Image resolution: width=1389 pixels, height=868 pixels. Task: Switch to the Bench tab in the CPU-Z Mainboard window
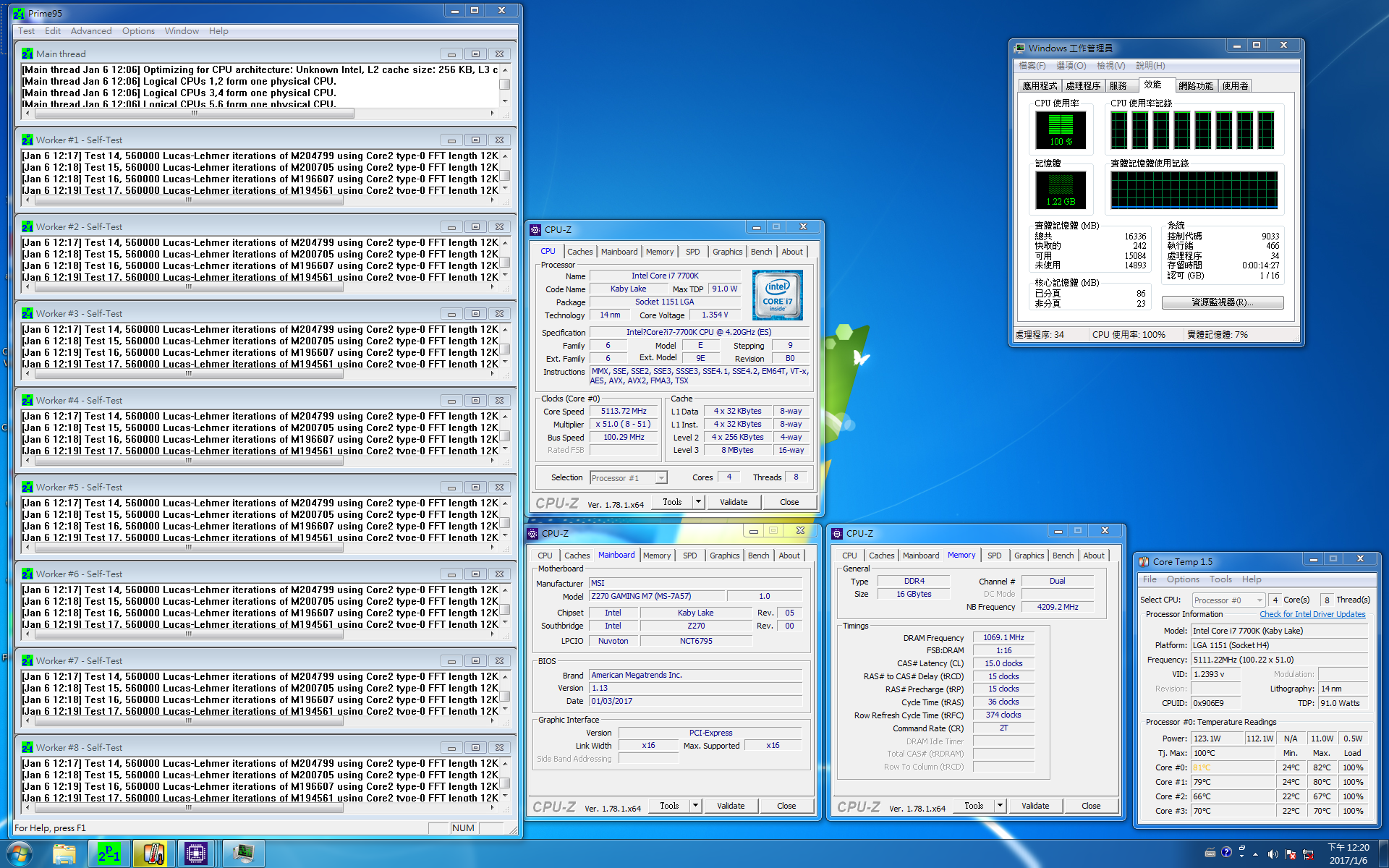[758, 556]
